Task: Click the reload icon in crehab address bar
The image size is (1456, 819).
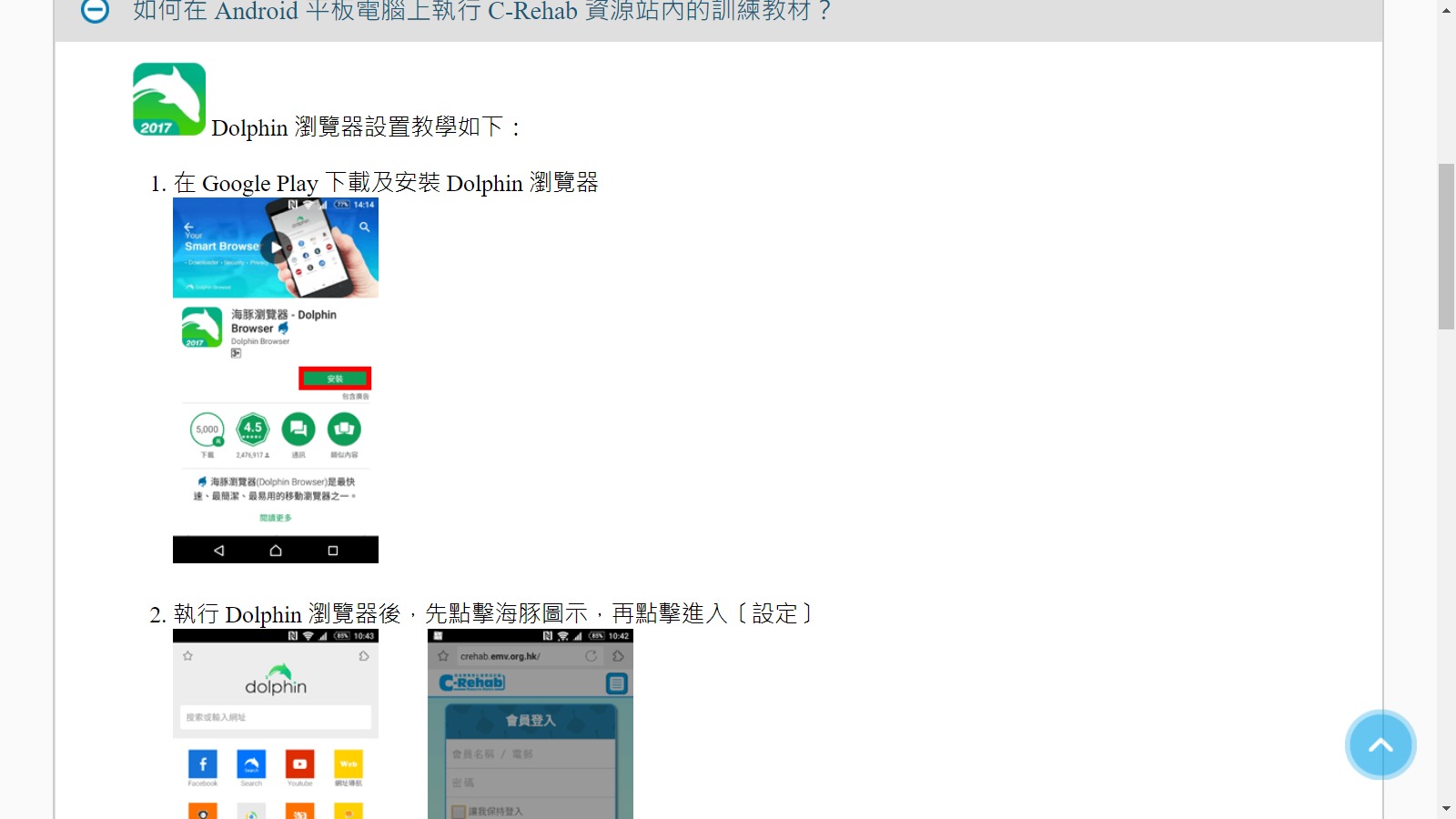Action: [591, 656]
